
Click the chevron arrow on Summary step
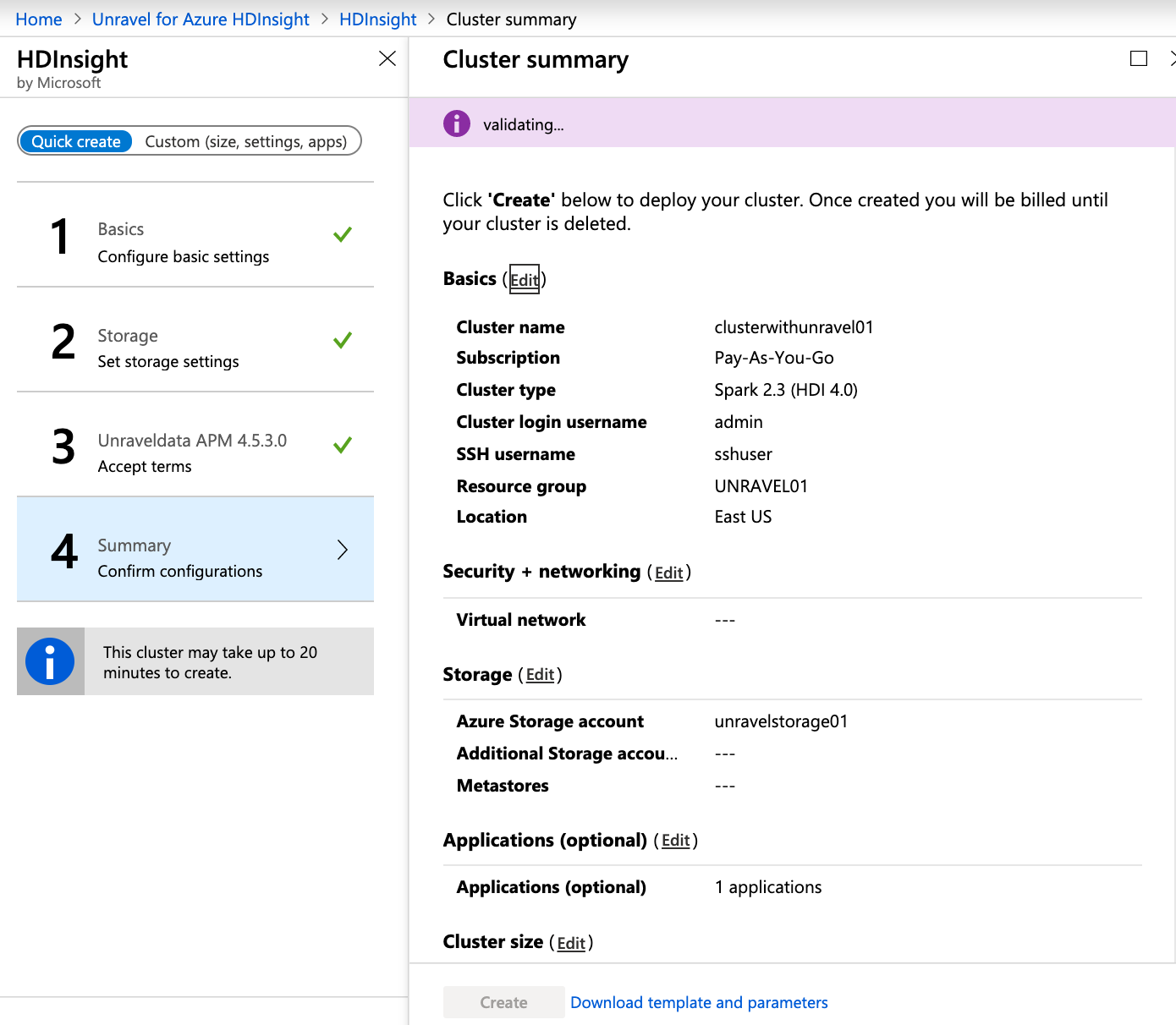click(343, 550)
